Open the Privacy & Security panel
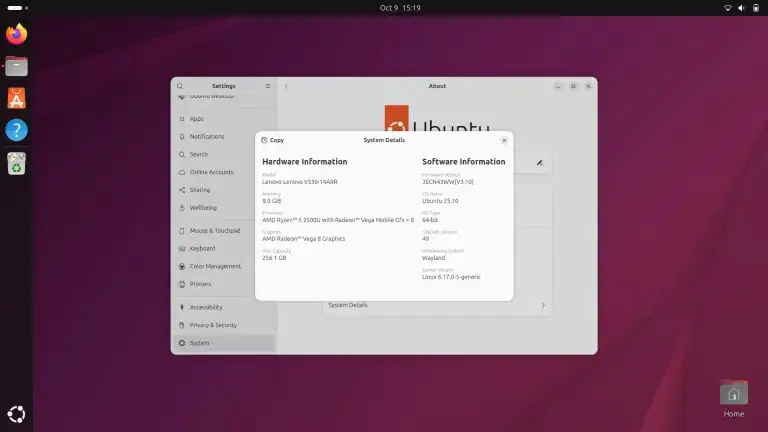 [x=213, y=325]
